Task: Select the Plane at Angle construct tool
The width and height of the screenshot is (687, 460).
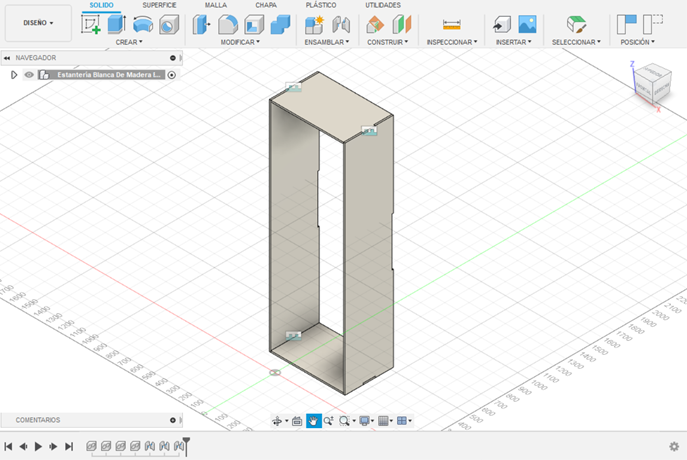Action: (x=375, y=24)
